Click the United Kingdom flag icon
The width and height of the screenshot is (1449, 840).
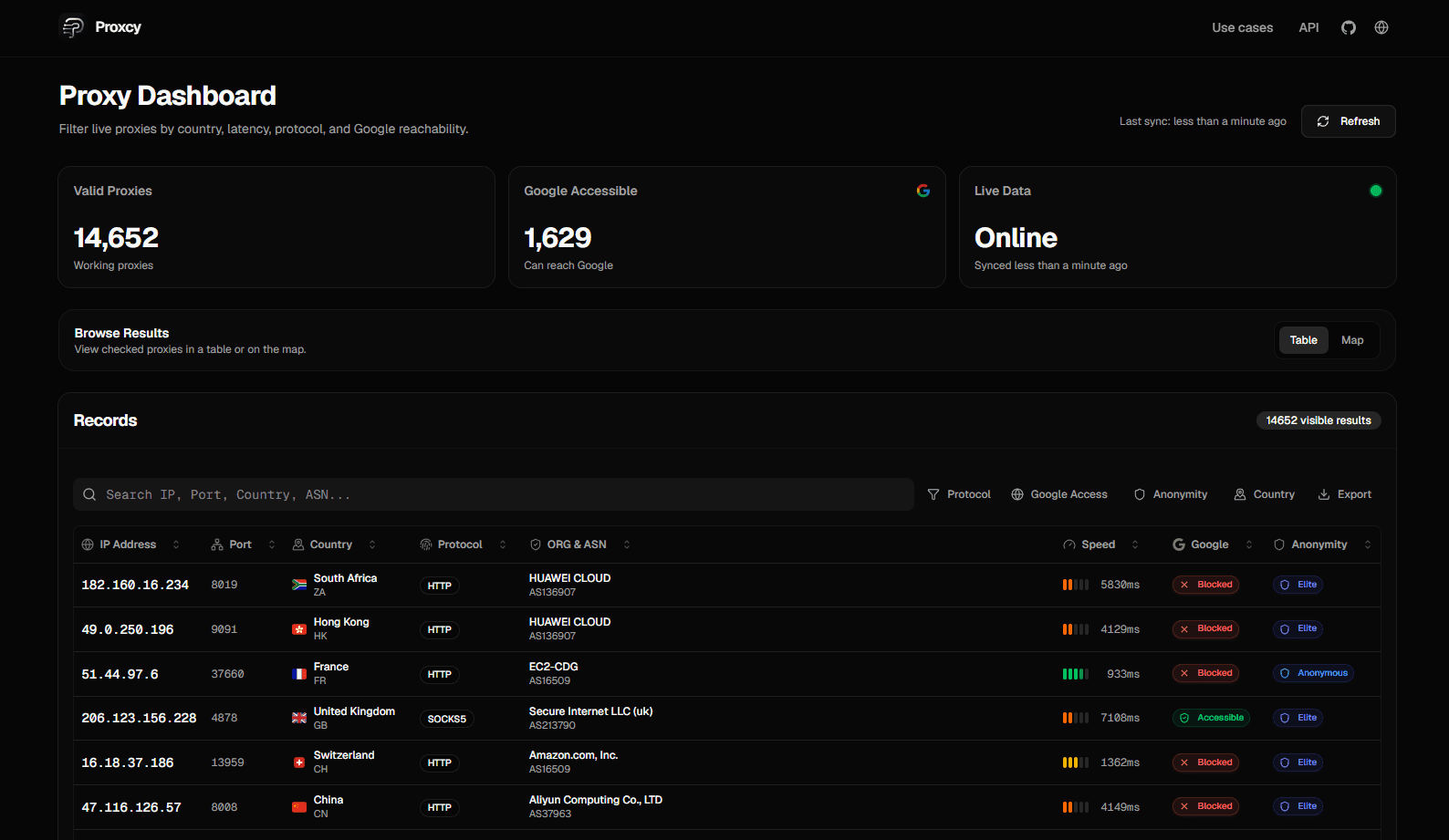299,718
